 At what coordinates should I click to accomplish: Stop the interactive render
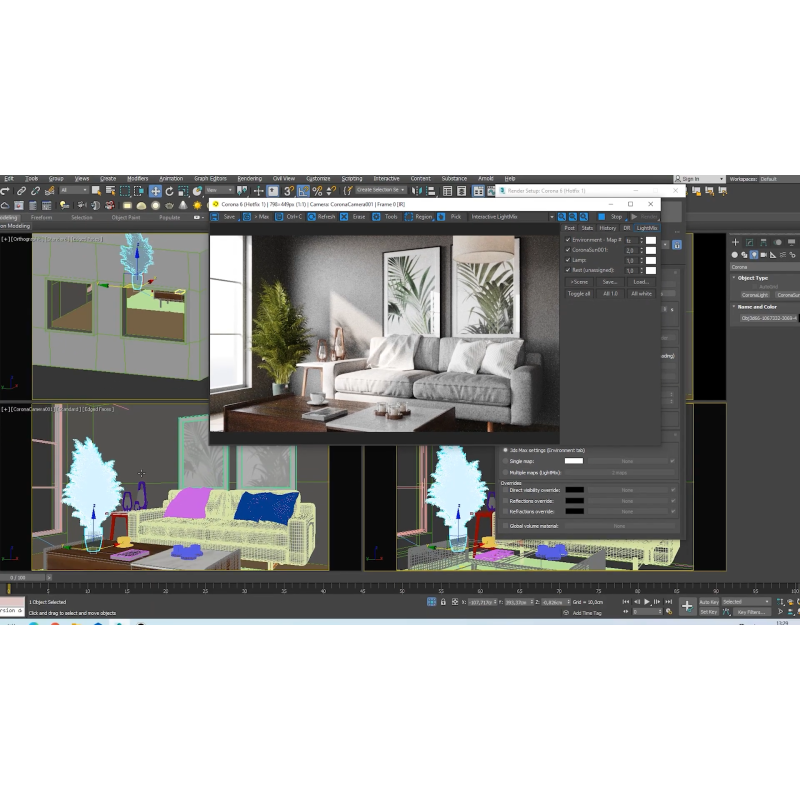point(615,216)
